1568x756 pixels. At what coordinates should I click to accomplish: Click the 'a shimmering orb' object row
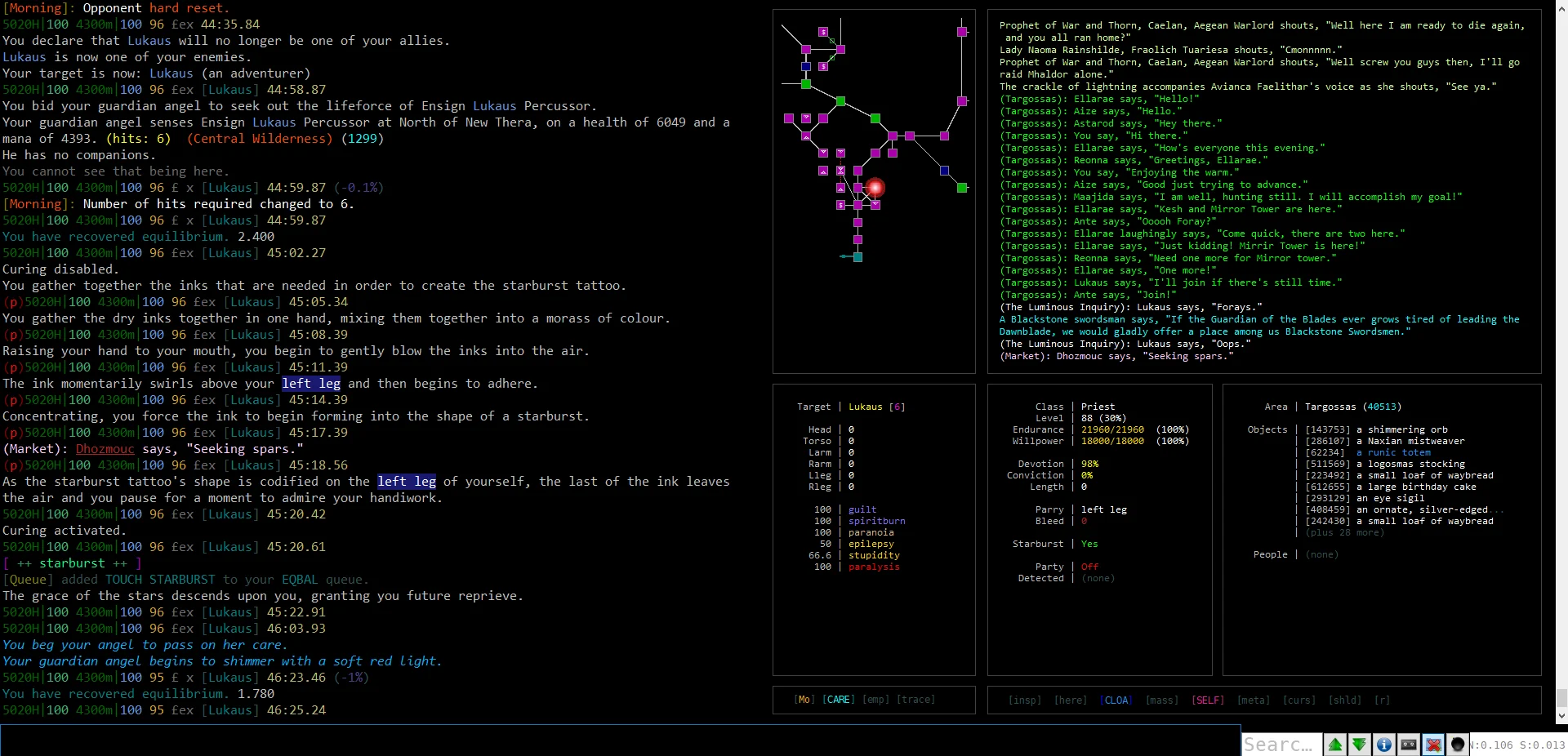(1376, 429)
